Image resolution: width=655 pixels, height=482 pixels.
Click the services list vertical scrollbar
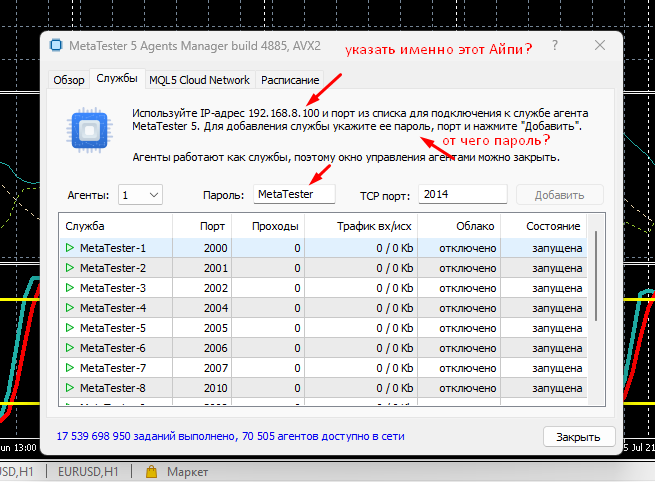pos(596,276)
